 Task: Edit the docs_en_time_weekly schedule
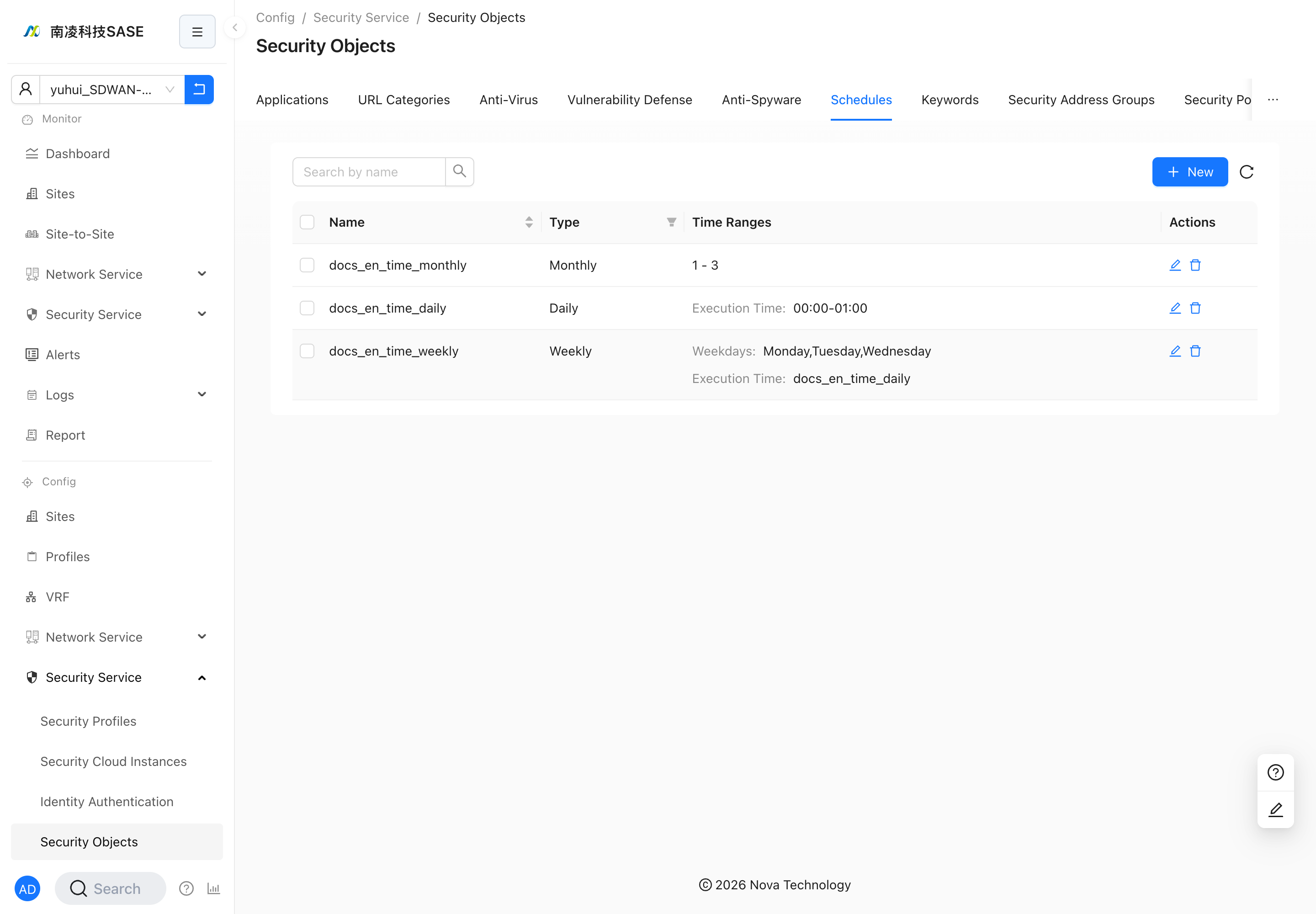[1174, 351]
